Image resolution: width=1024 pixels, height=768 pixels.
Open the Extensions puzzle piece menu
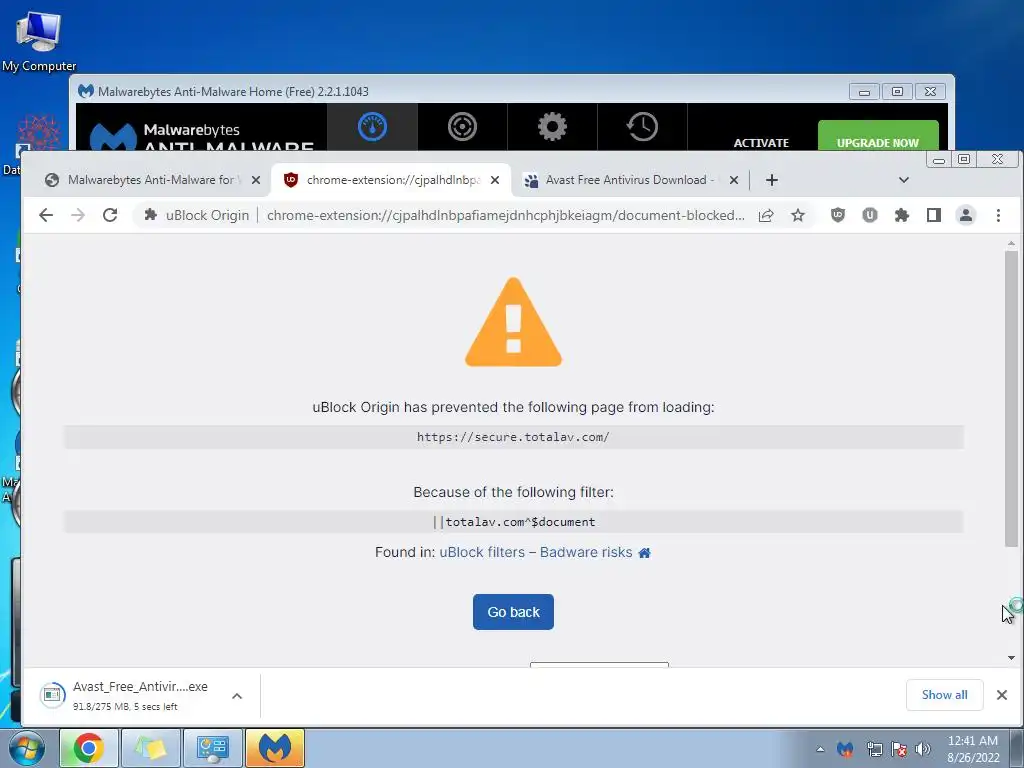pos(902,215)
